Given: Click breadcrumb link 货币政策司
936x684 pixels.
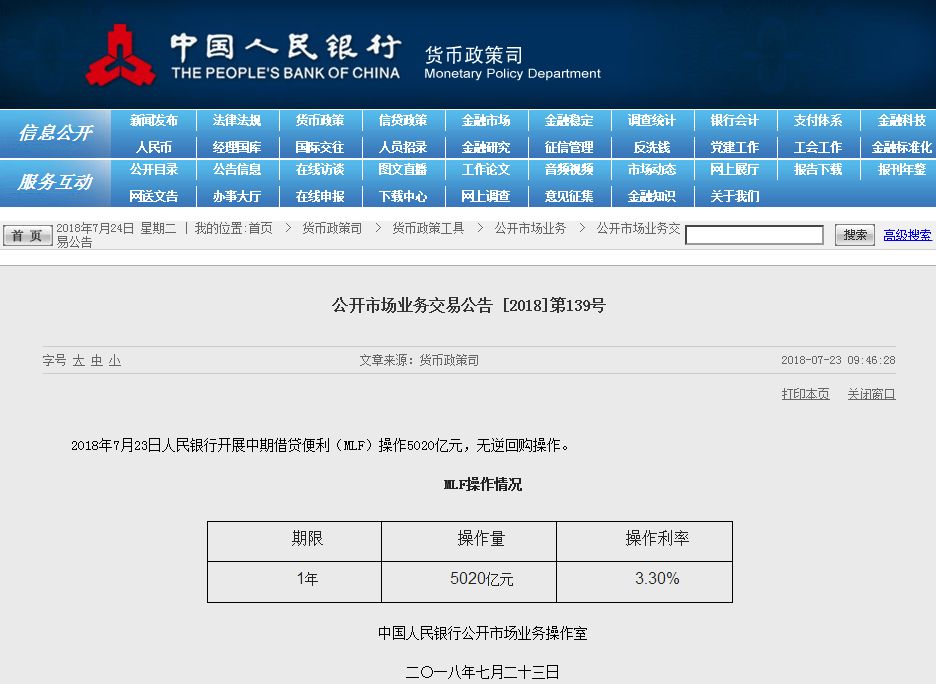Looking at the screenshot, I should 332,228.
